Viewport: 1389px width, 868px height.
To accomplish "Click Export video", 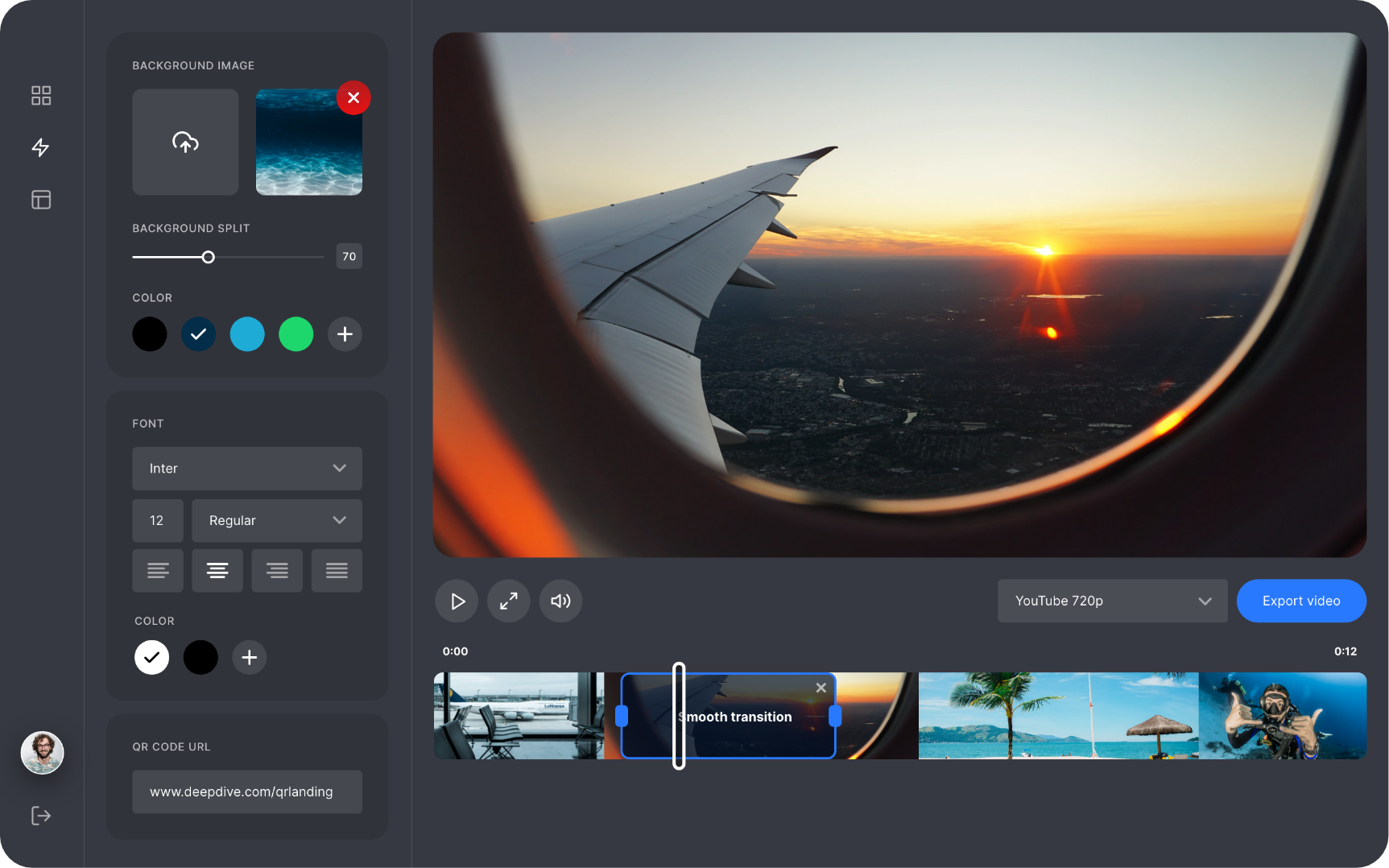I will coord(1300,601).
